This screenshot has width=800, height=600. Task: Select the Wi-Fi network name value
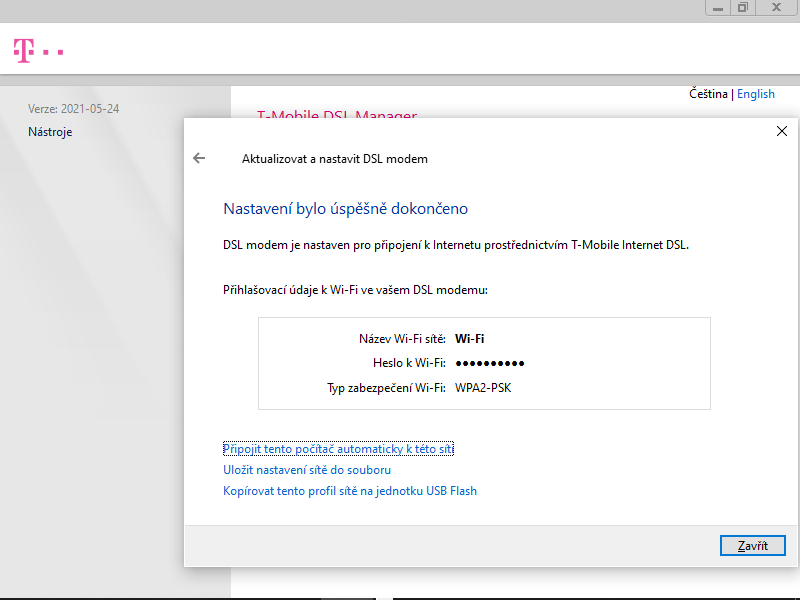(469, 339)
